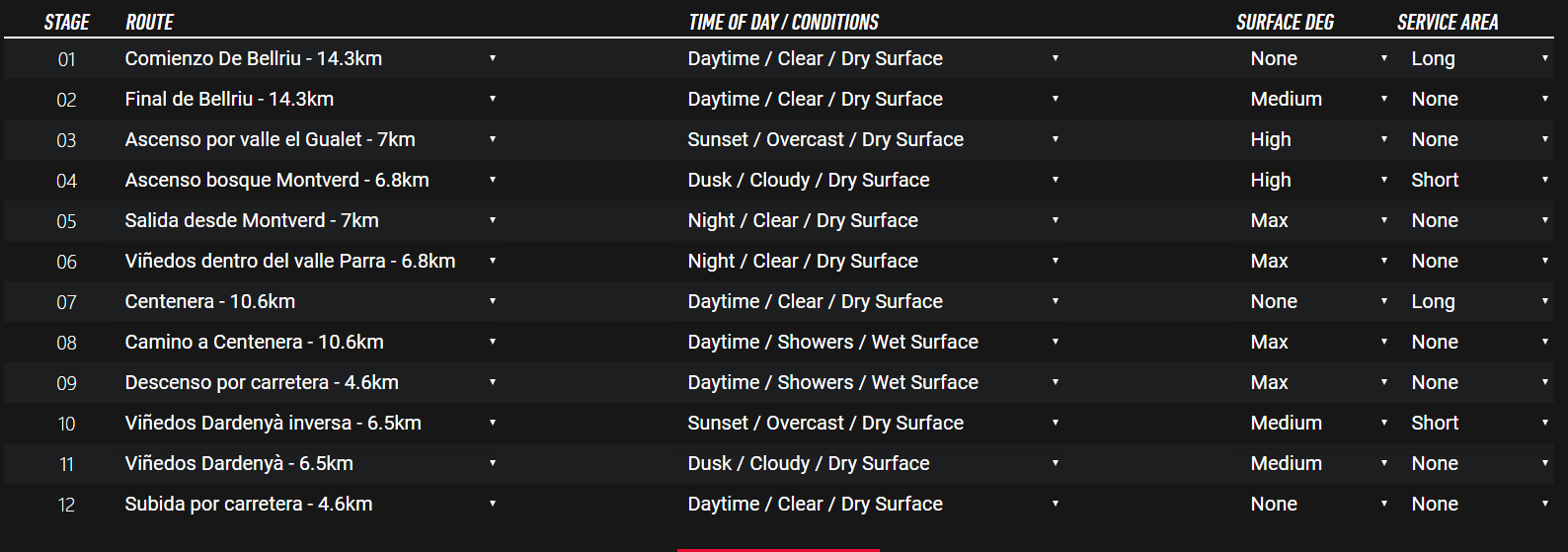Expand stage 06 Night / Clear conditions dropdown
The height and width of the screenshot is (552, 1568).
(874, 261)
